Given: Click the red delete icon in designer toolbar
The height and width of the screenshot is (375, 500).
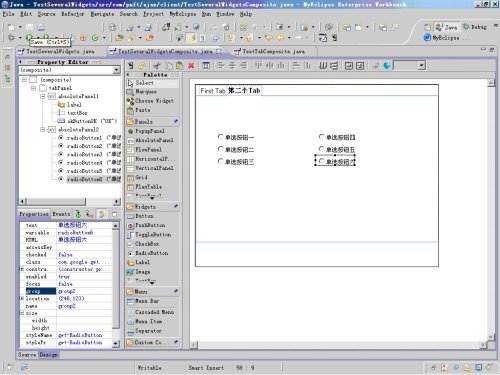Looking at the screenshot, I should [x=191, y=66].
